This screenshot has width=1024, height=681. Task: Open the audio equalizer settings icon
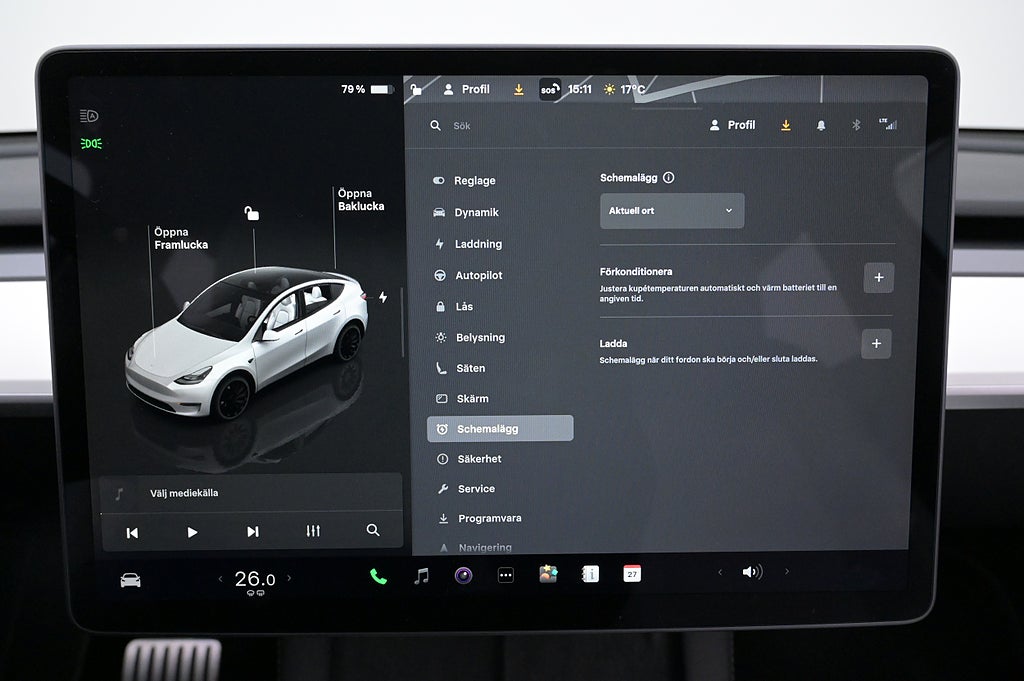[x=313, y=531]
